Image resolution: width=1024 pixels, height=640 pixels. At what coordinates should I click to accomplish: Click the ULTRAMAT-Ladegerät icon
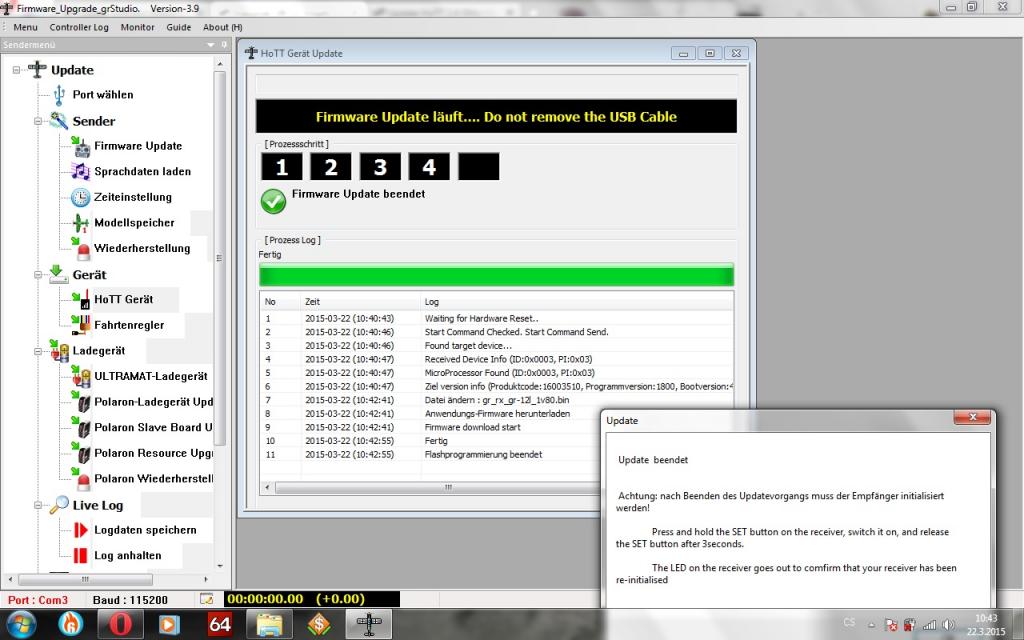(80, 377)
